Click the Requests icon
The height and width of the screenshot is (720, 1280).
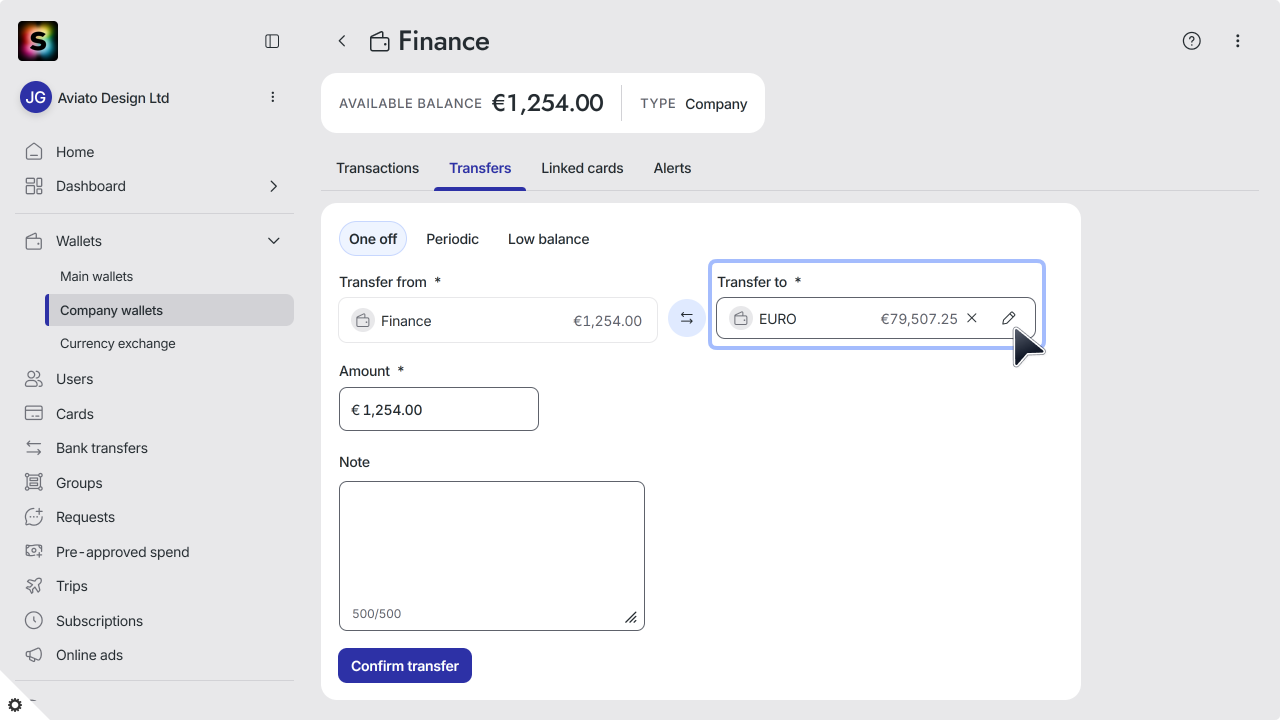pyautogui.click(x=34, y=517)
